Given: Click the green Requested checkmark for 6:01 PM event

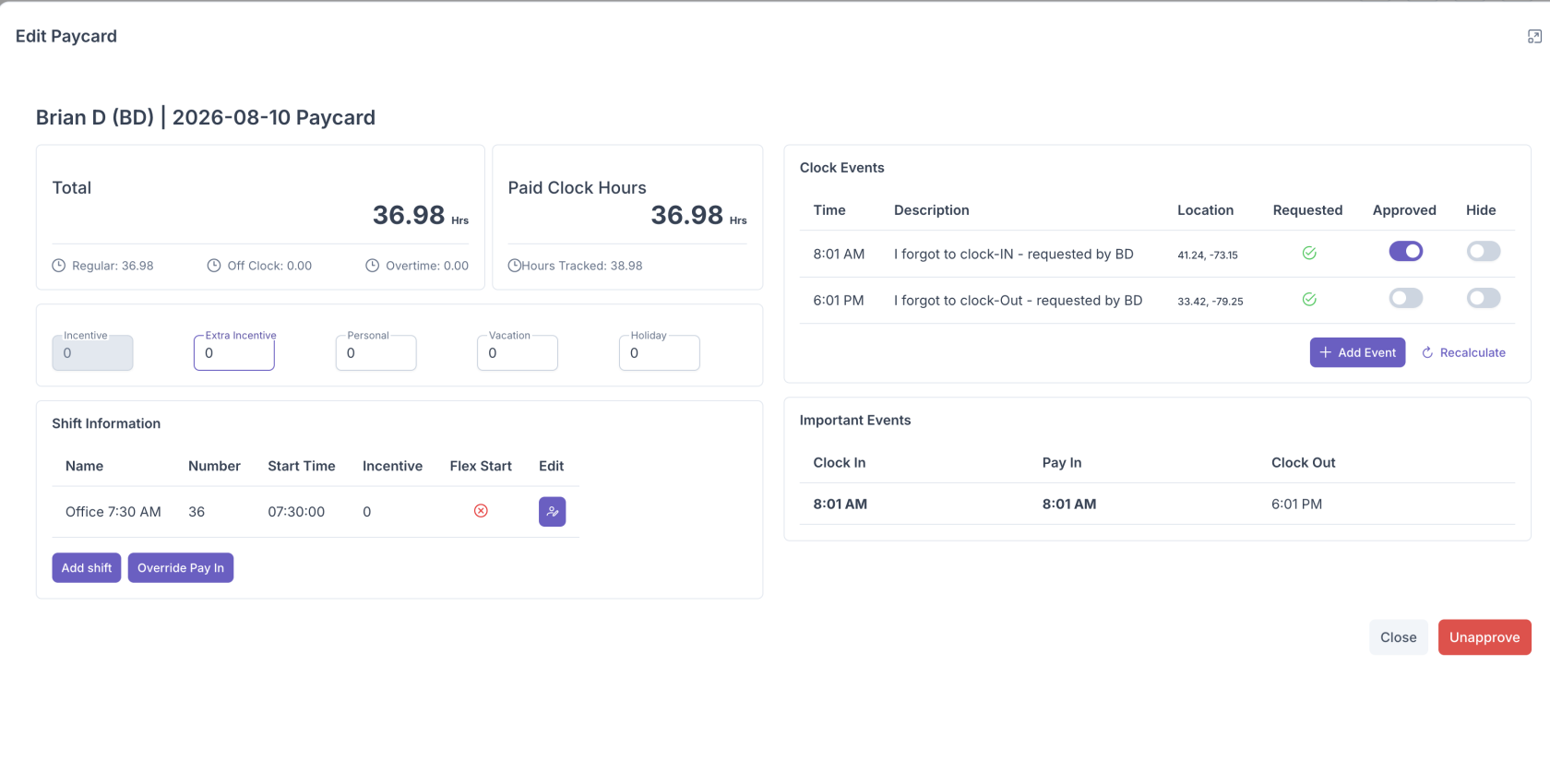Looking at the screenshot, I should coord(1308,299).
